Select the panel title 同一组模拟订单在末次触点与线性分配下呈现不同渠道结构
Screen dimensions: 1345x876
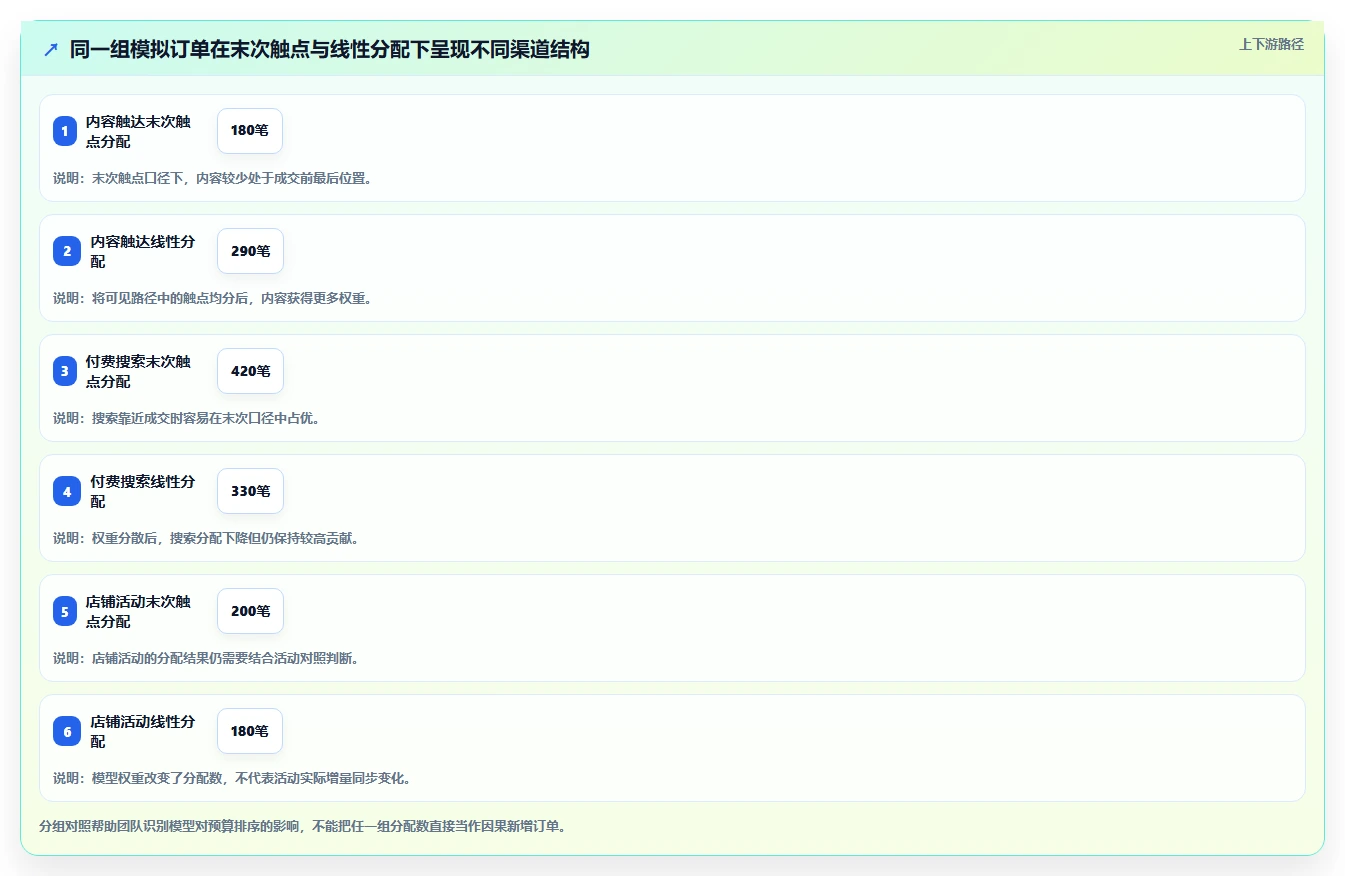point(330,49)
